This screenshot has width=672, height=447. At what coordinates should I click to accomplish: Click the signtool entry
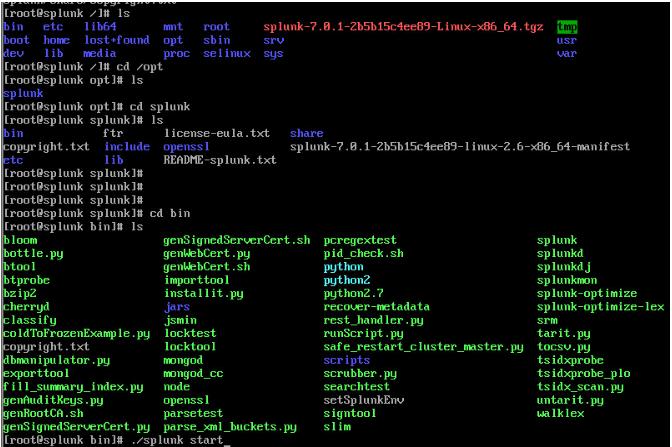(350, 414)
